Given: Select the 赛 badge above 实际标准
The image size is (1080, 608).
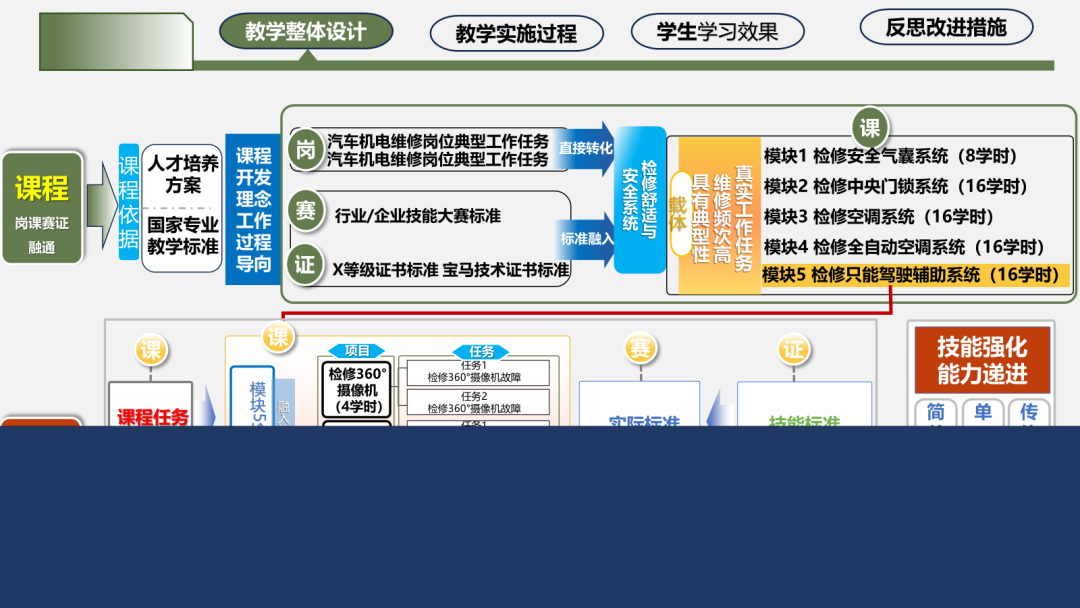Looking at the screenshot, I should [639, 348].
